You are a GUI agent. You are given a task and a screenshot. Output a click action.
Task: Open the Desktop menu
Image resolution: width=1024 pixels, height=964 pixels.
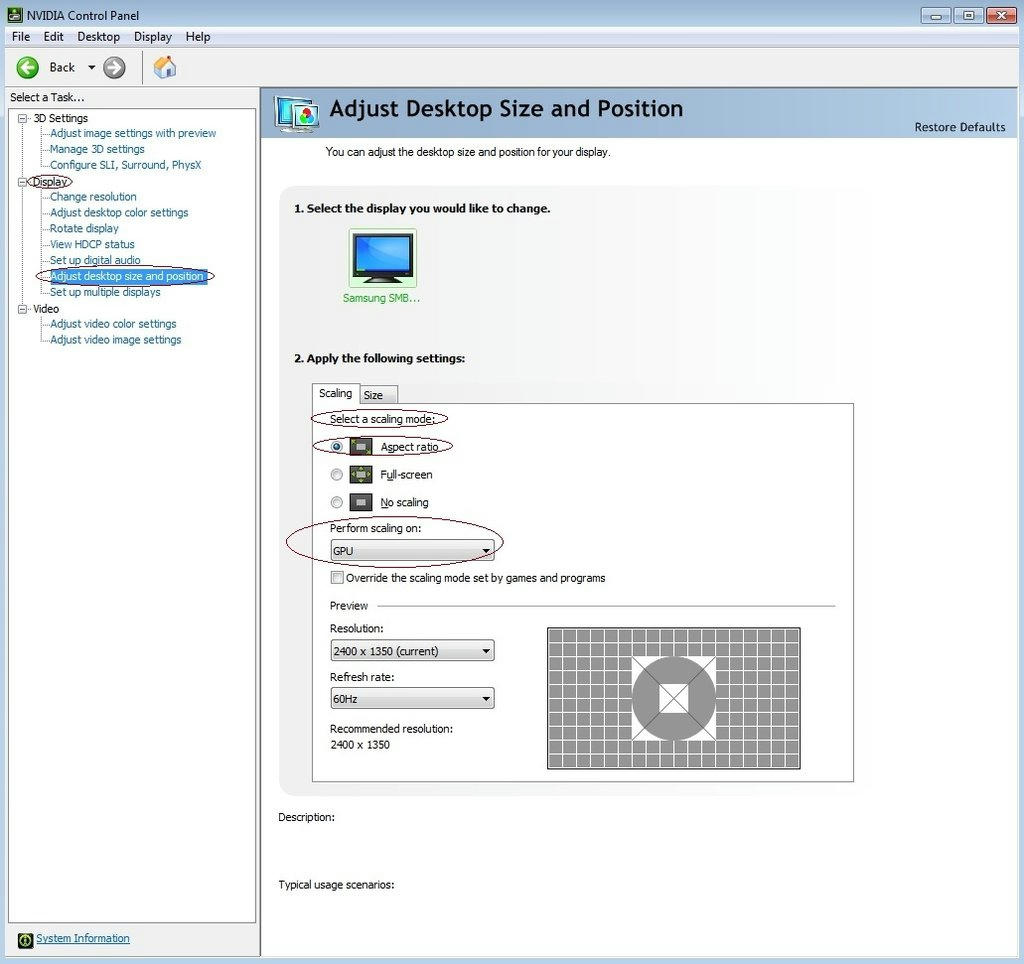98,37
